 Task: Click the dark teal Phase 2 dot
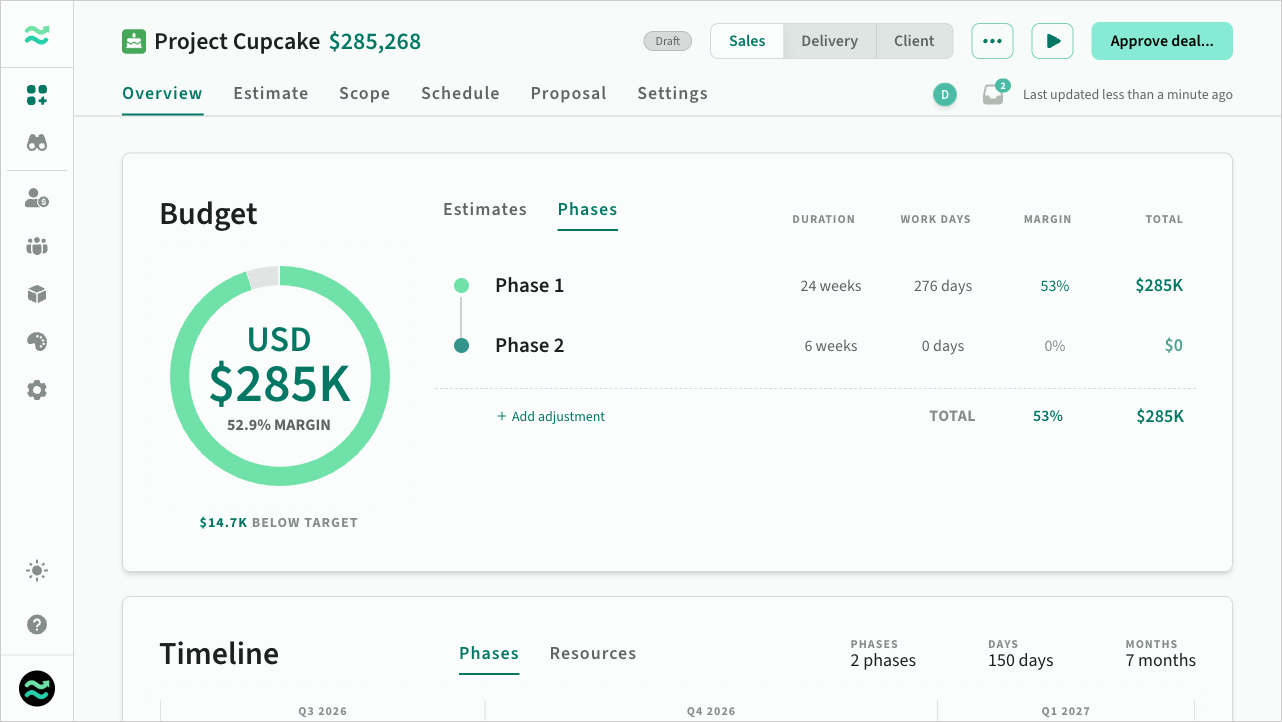pyautogui.click(x=462, y=346)
